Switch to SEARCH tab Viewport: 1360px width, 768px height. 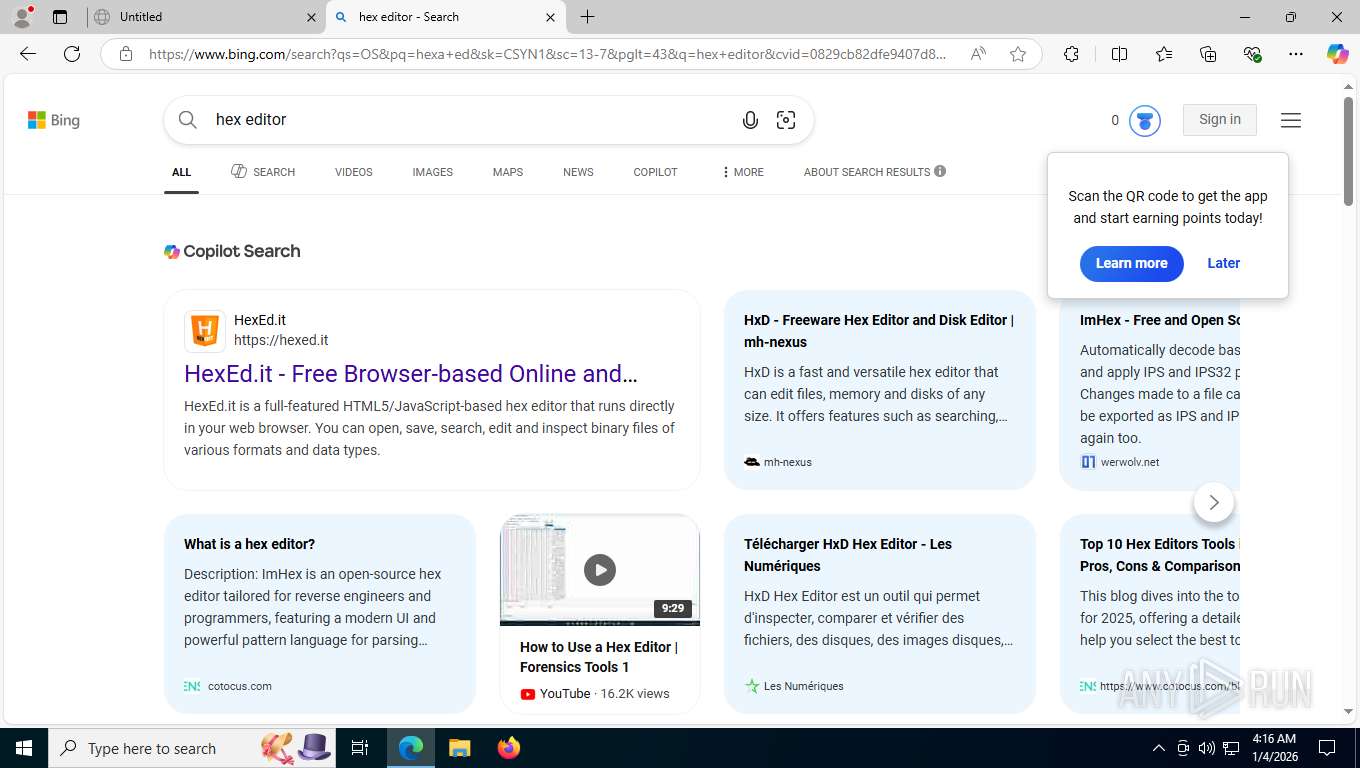pos(263,172)
